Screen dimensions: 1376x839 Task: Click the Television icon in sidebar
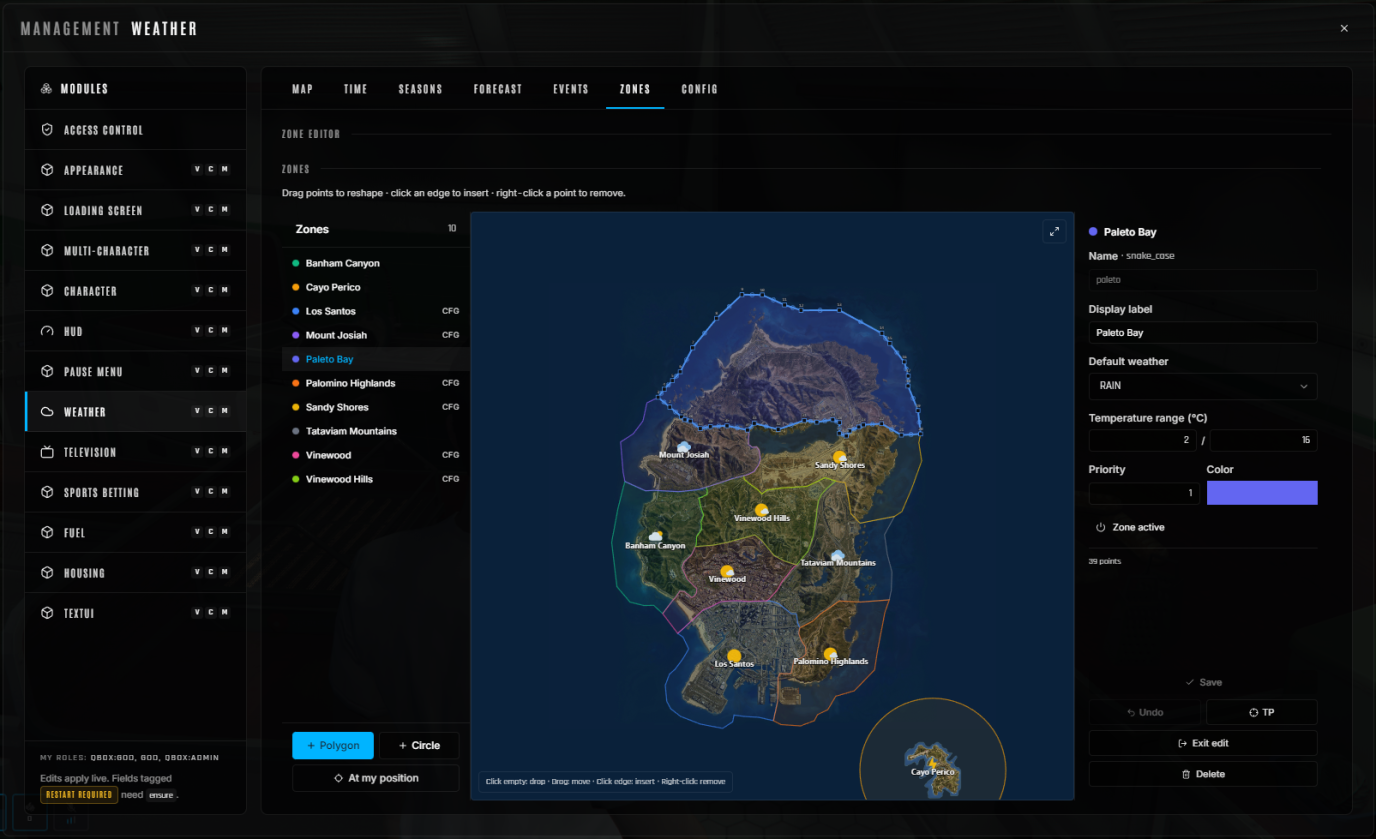pyautogui.click(x=47, y=452)
